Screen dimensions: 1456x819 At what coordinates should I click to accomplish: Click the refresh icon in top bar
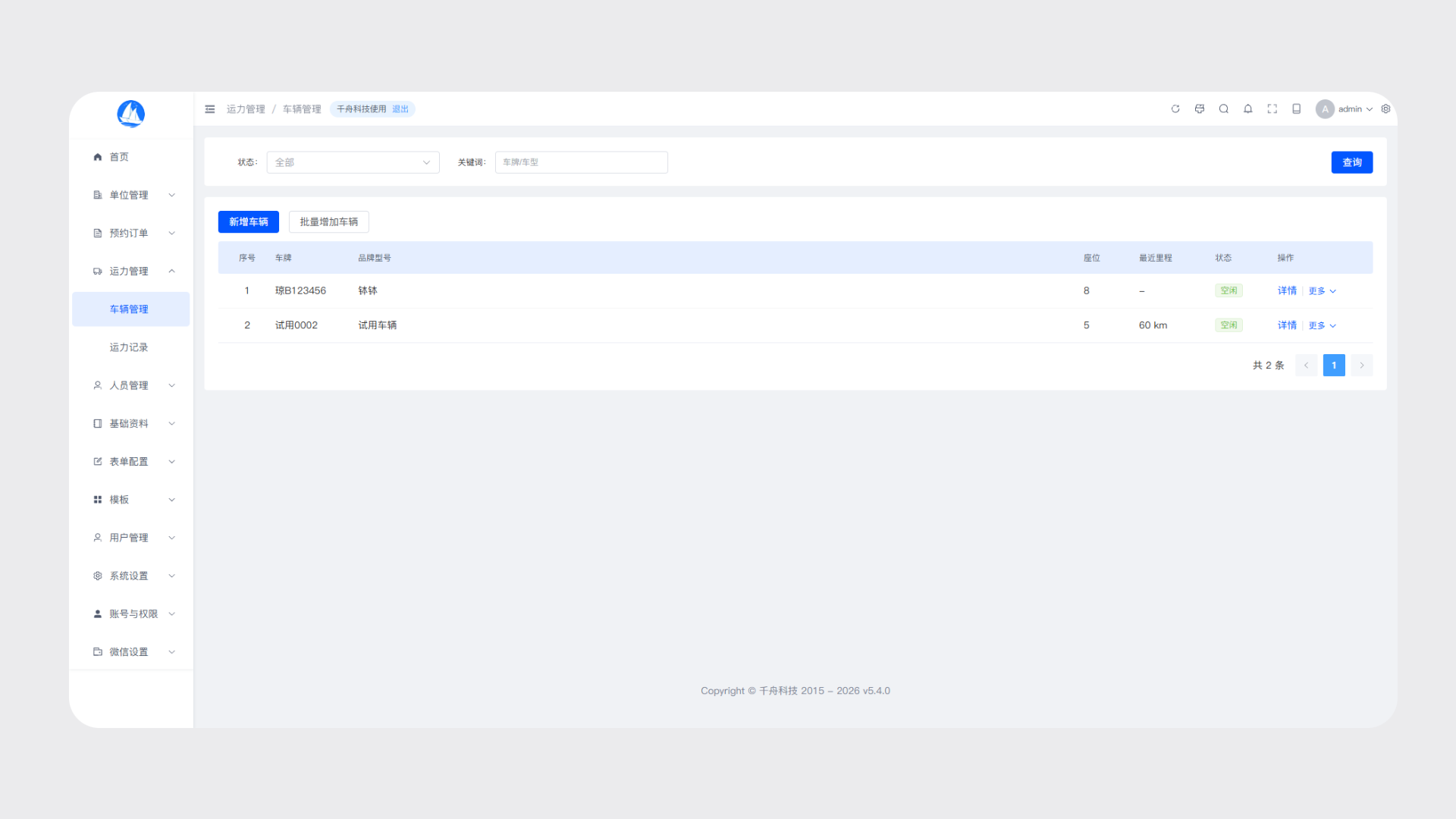(1175, 109)
